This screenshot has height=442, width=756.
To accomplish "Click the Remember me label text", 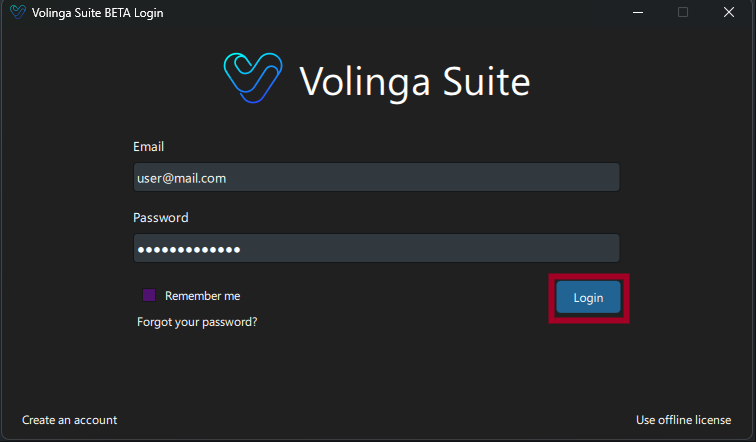I will [202, 296].
